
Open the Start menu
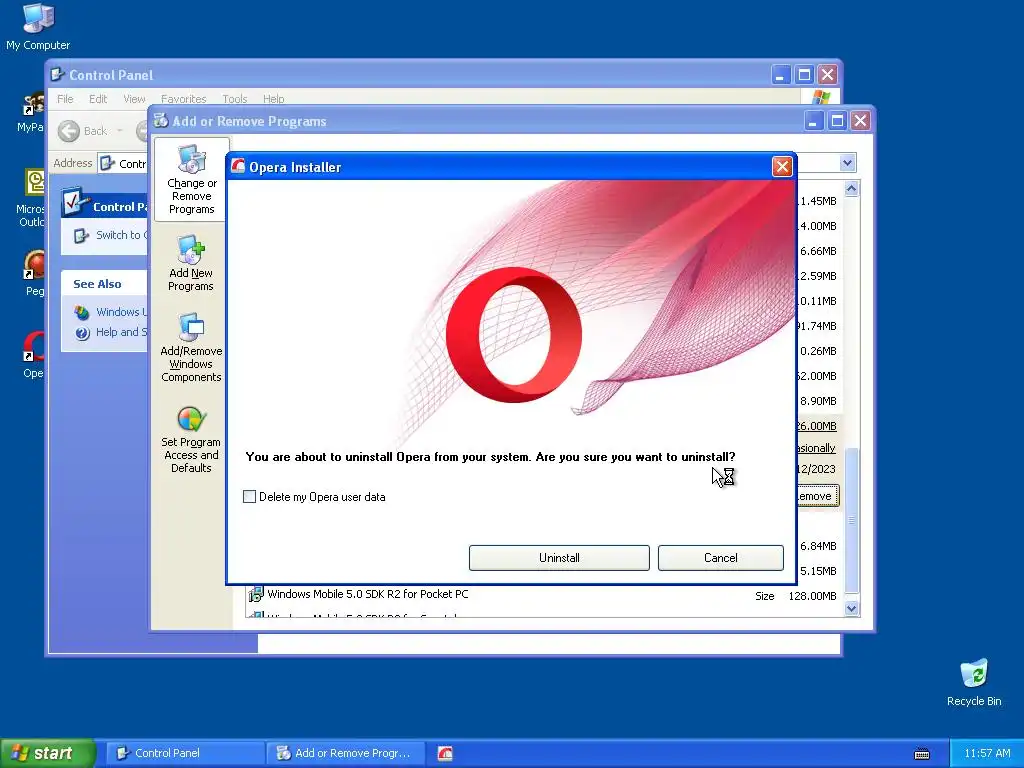click(x=48, y=753)
